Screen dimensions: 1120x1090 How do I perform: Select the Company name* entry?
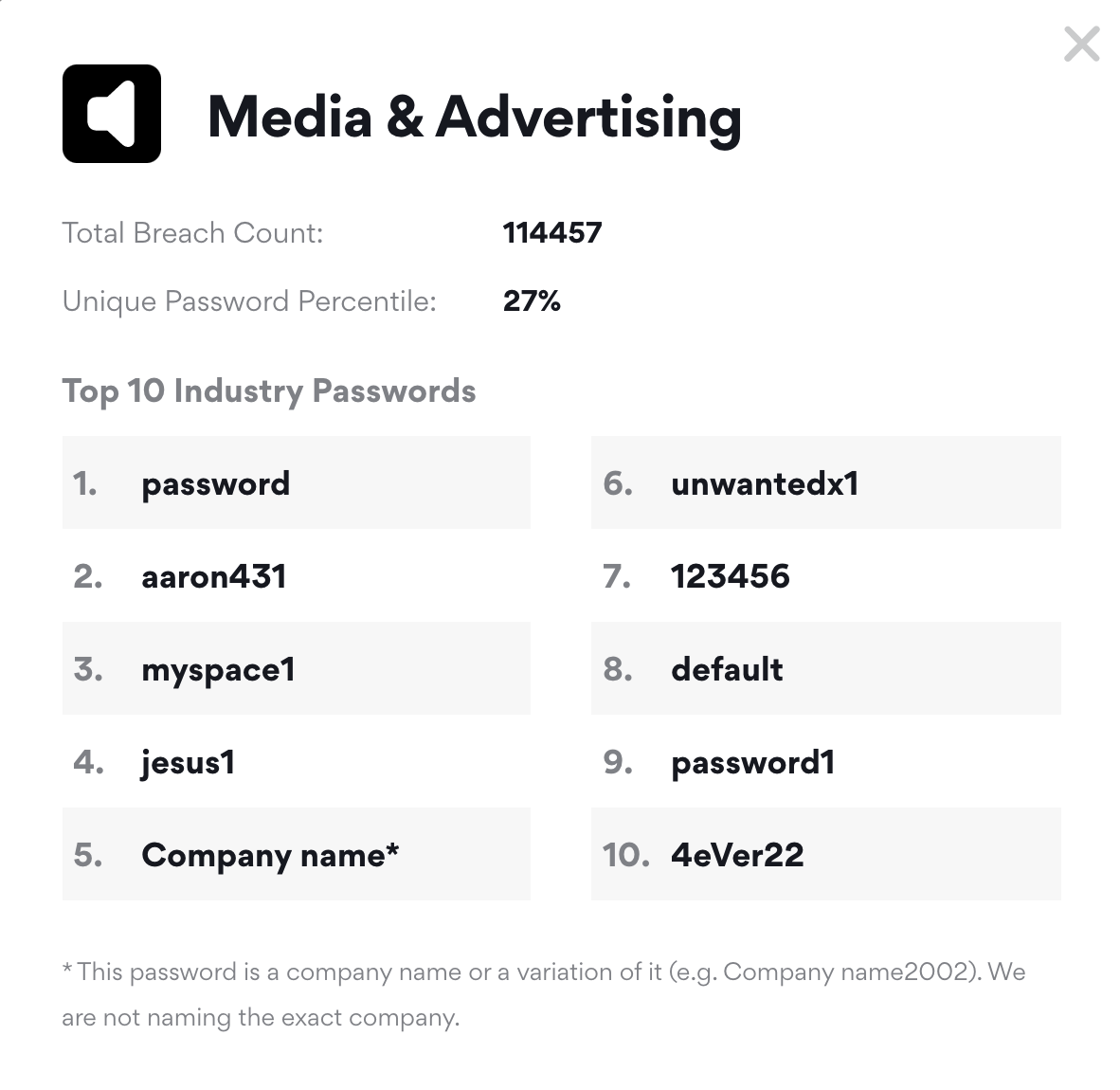(x=270, y=855)
